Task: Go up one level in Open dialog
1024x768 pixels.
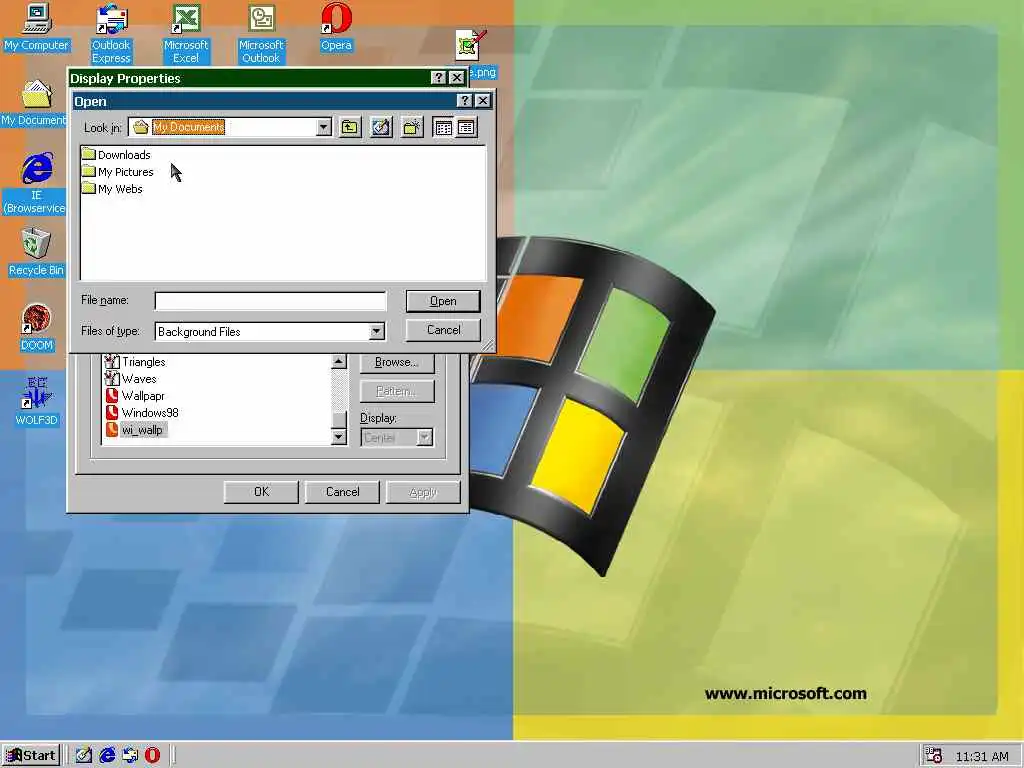Action: (x=350, y=127)
